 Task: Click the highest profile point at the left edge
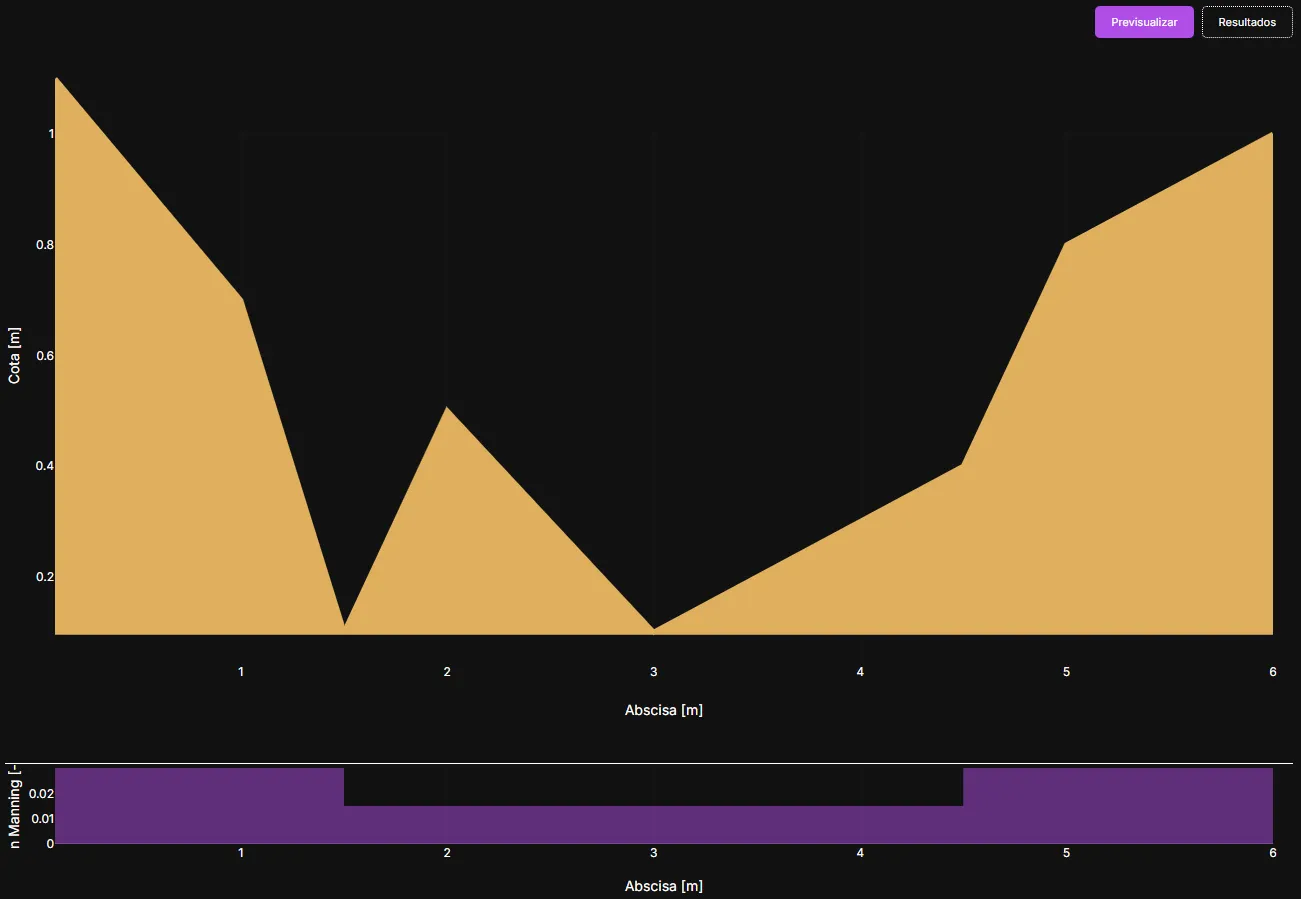pyautogui.click(x=57, y=78)
